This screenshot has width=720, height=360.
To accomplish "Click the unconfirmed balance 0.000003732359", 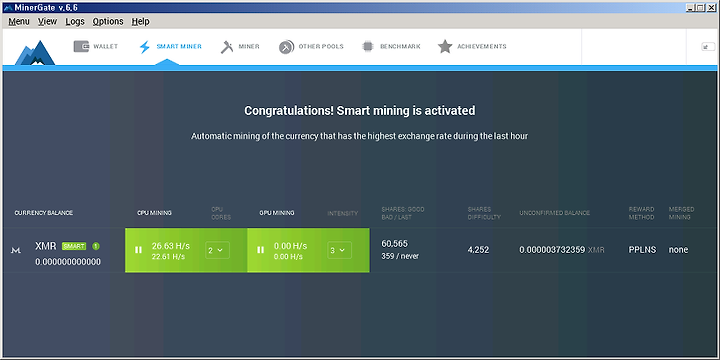I will click(552, 250).
